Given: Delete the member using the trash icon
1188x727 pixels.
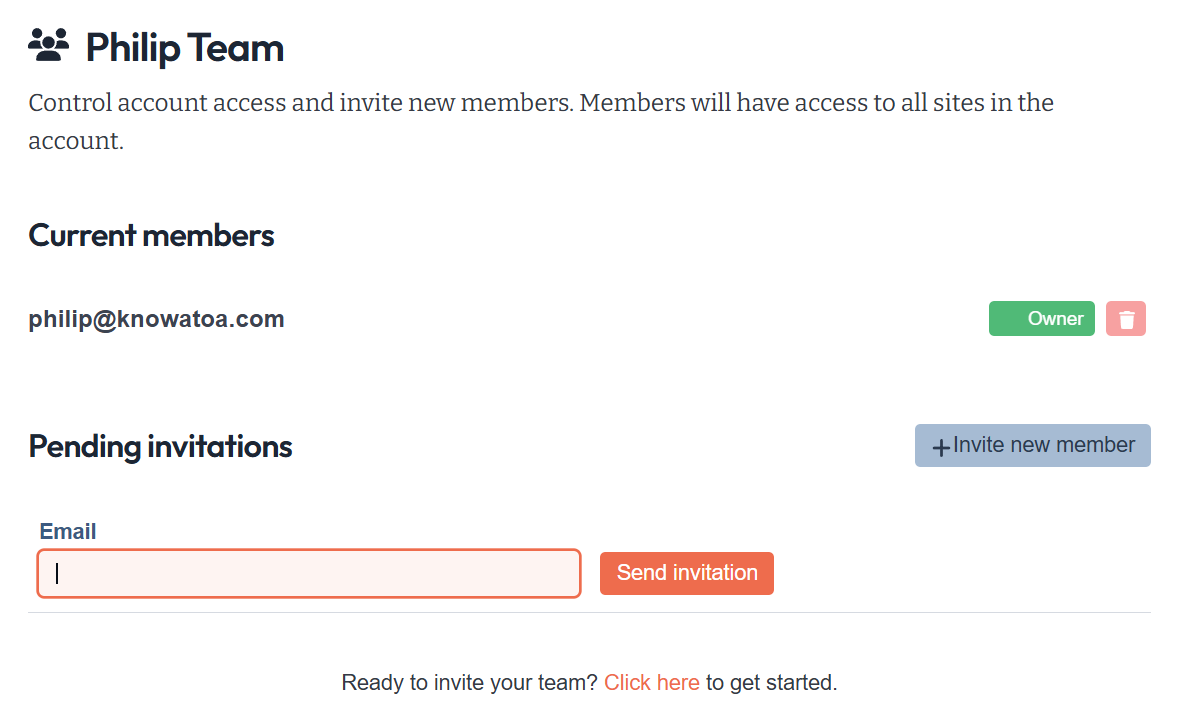Looking at the screenshot, I should 1126,319.
